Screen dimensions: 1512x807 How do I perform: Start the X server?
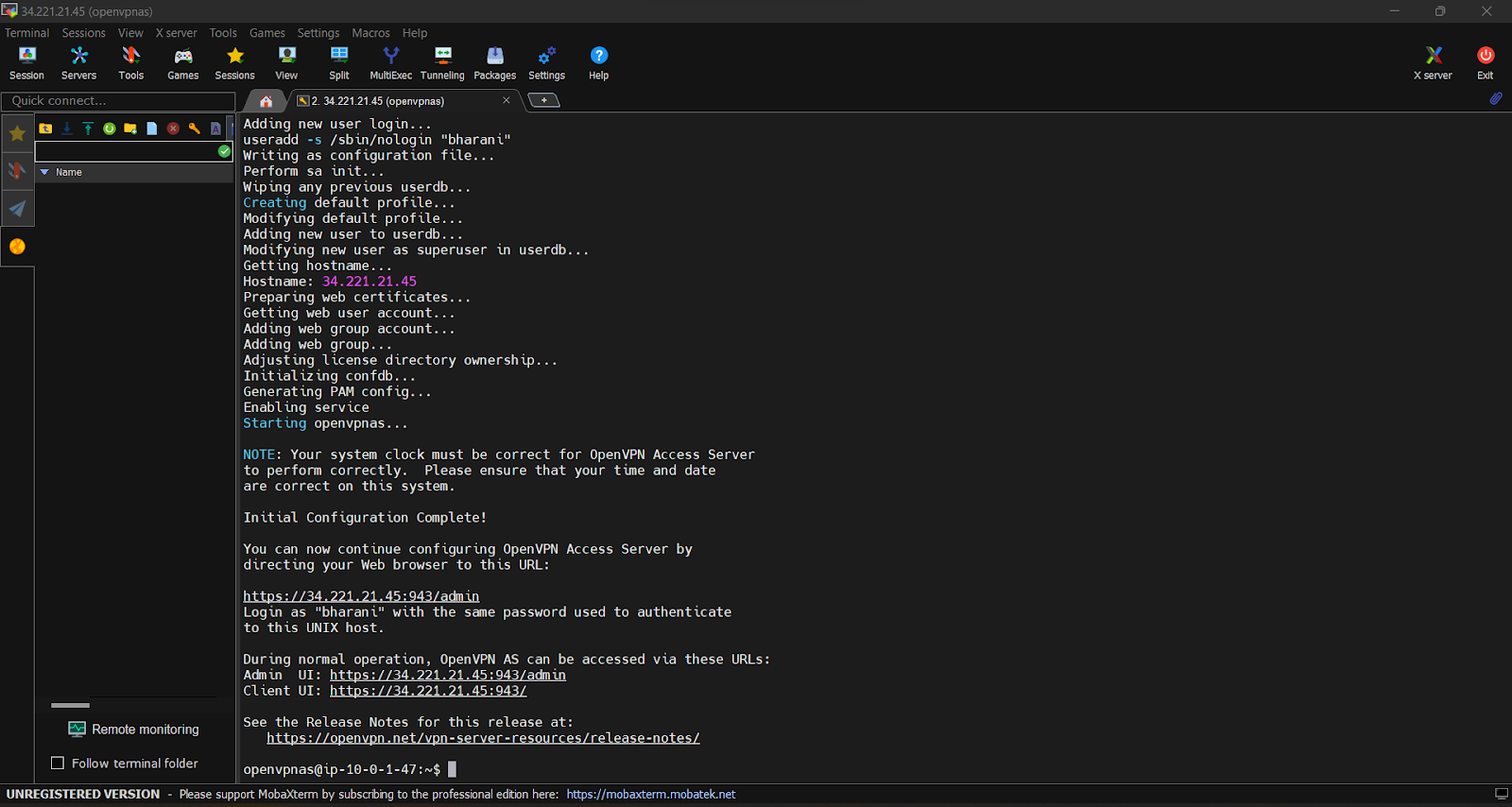point(1433,63)
